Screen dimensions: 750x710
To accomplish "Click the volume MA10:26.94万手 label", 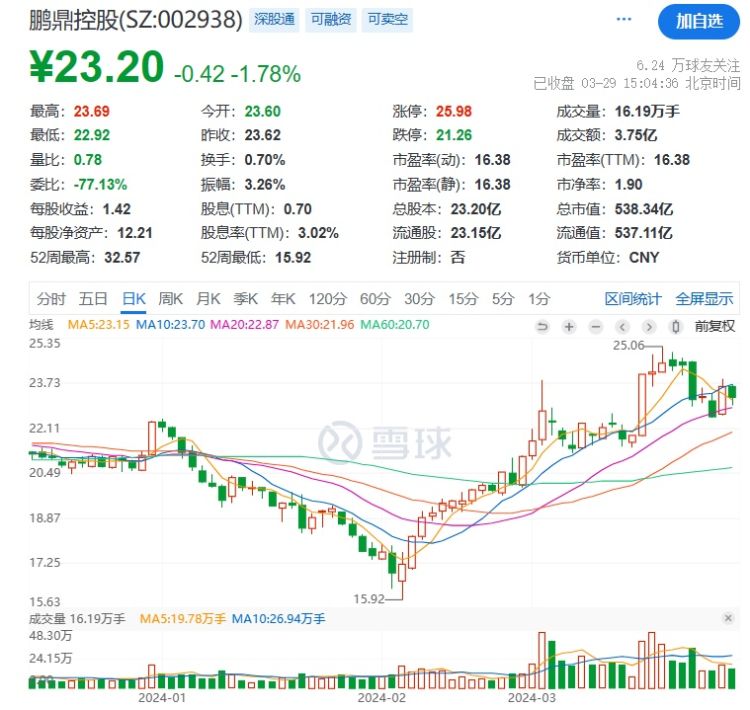I will point(278,619).
